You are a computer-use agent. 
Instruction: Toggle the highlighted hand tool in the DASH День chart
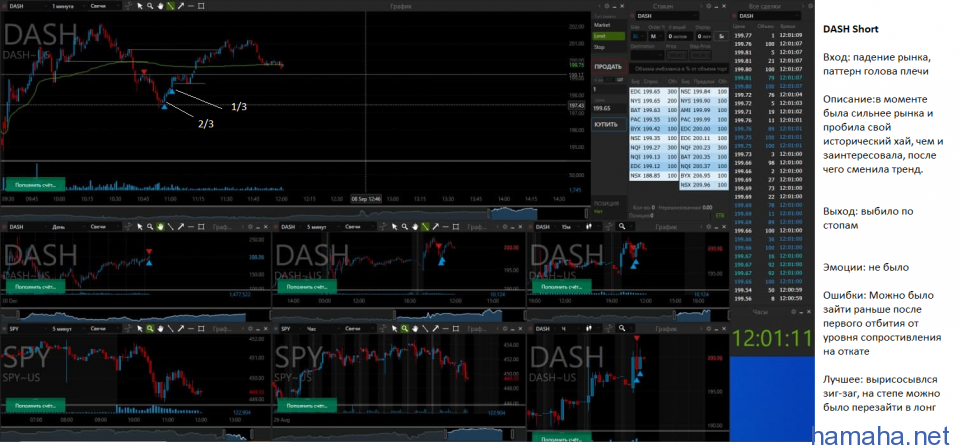pos(160,227)
